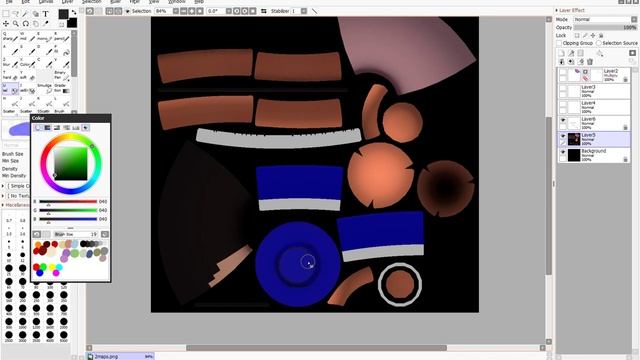Open the Stabilizer value dropdown
This screenshot has width=640, height=360.
304,11
